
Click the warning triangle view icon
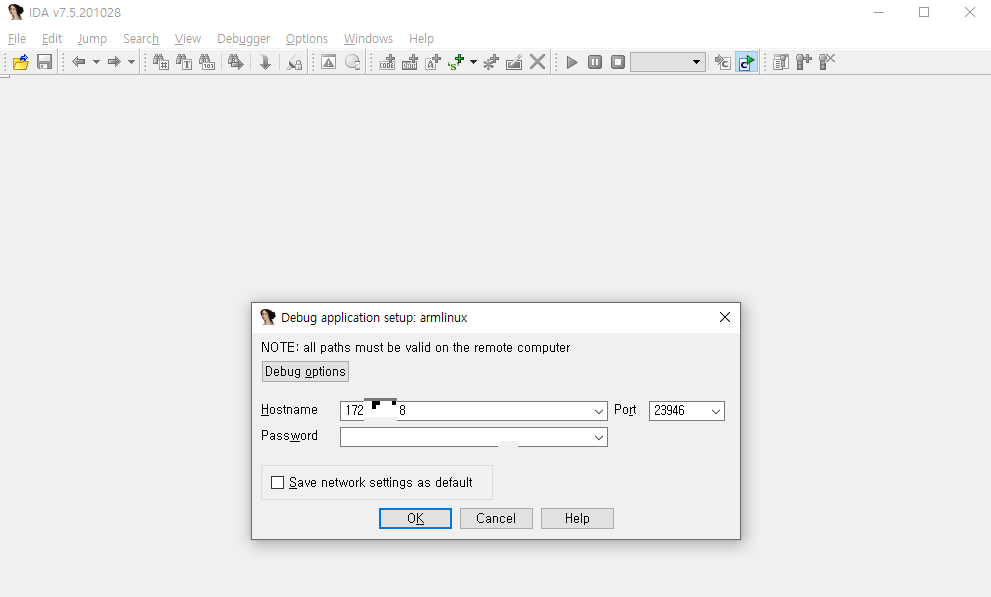pos(329,62)
